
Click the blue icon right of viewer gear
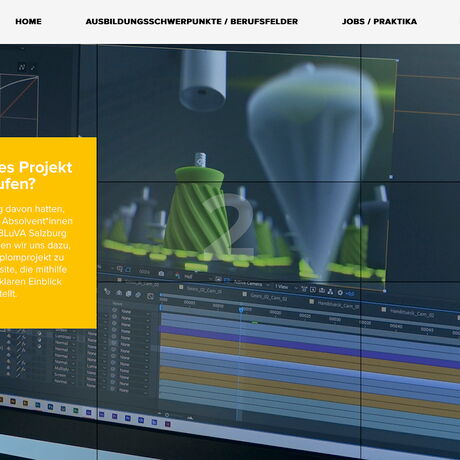[x=351, y=294]
